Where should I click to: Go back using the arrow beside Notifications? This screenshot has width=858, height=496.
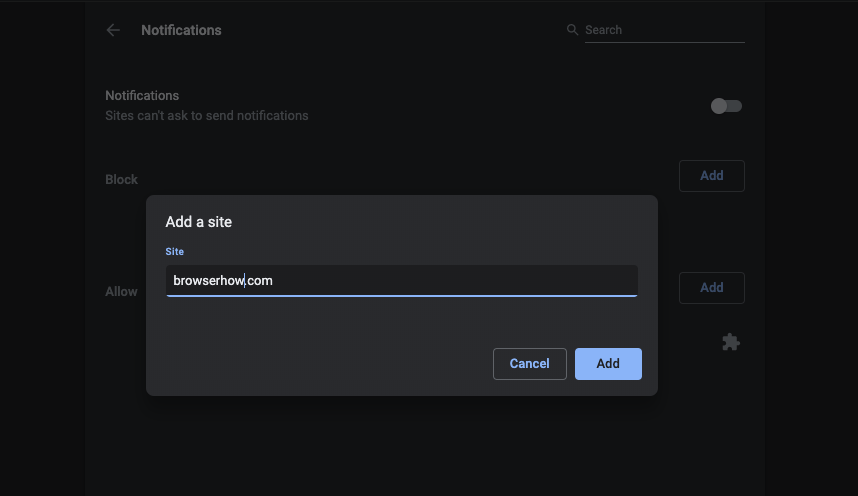coord(113,30)
